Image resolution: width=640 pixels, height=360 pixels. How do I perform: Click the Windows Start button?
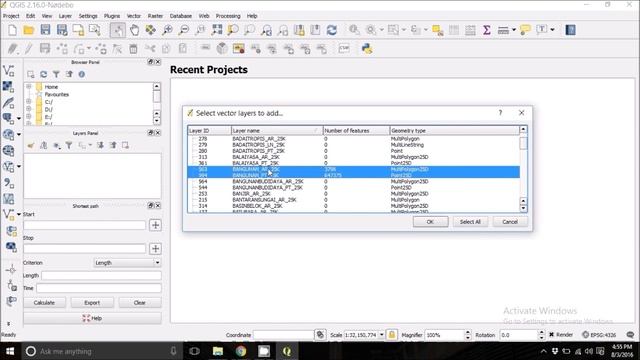point(10,351)
